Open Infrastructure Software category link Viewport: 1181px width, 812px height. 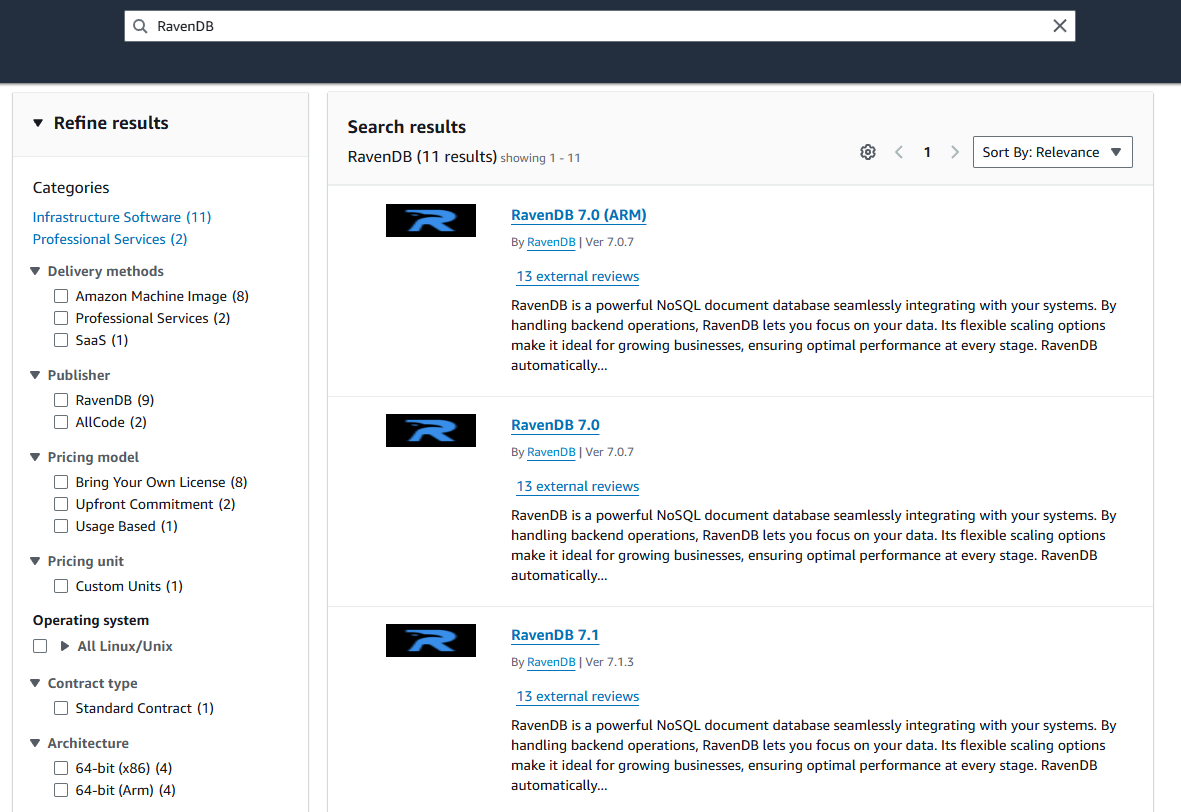pos(122,217)
